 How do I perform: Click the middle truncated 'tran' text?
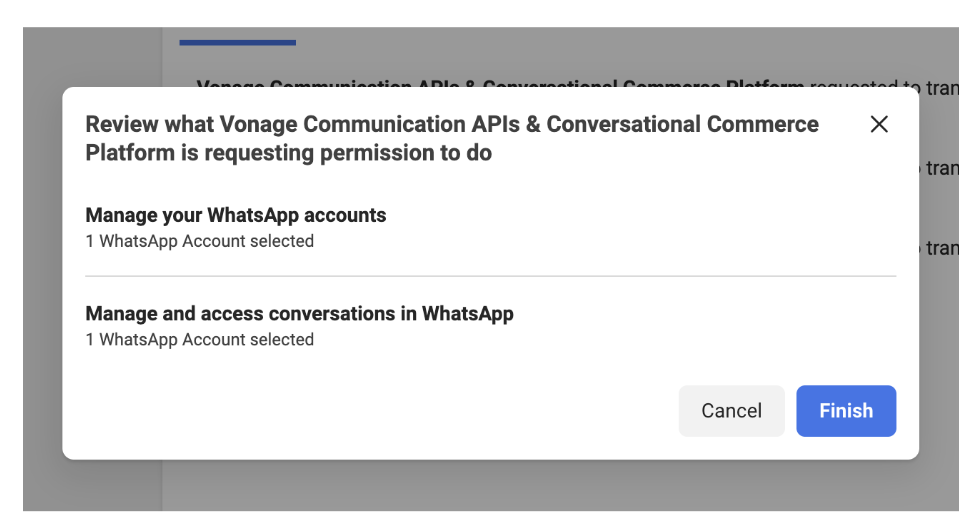[x=941, y=168]
